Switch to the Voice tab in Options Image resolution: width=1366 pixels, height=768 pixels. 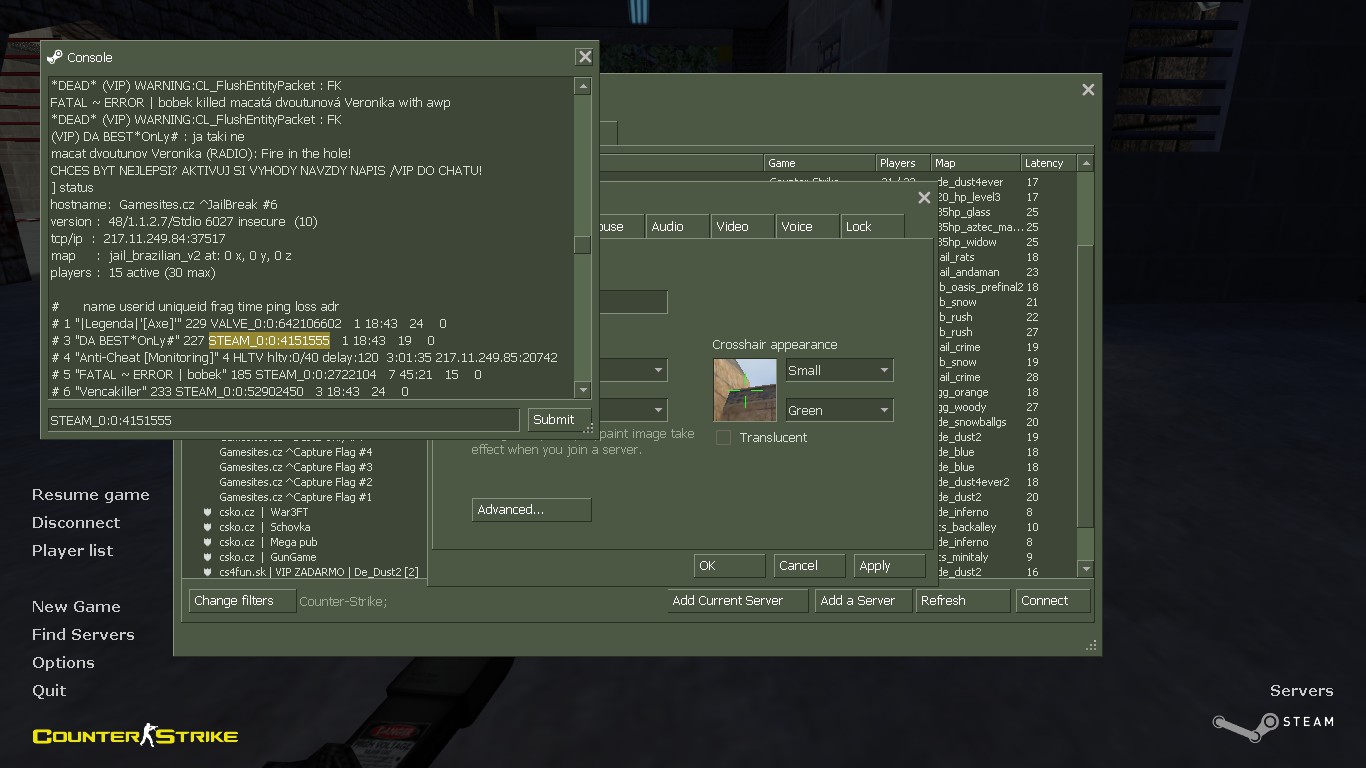807,227
